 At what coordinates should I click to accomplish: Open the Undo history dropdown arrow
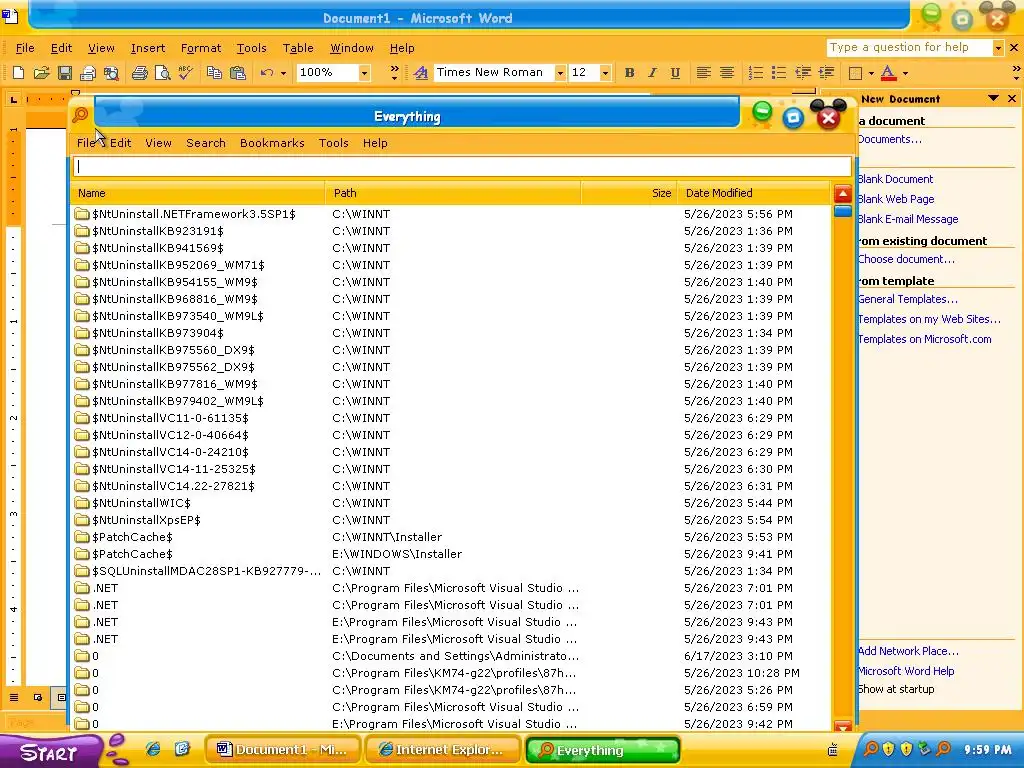(283, 72)
